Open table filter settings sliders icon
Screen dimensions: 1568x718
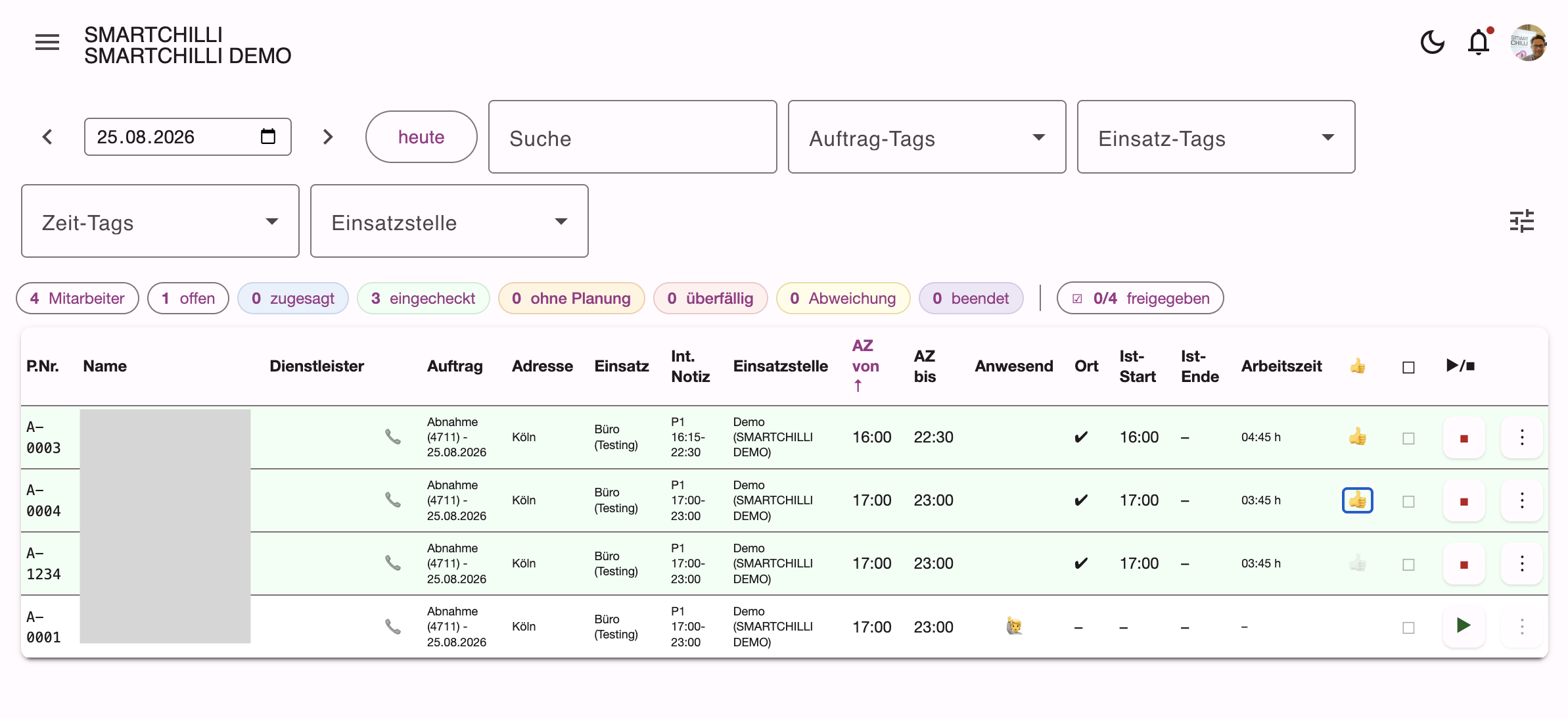pyautogui.click(x=1521, y=221)
